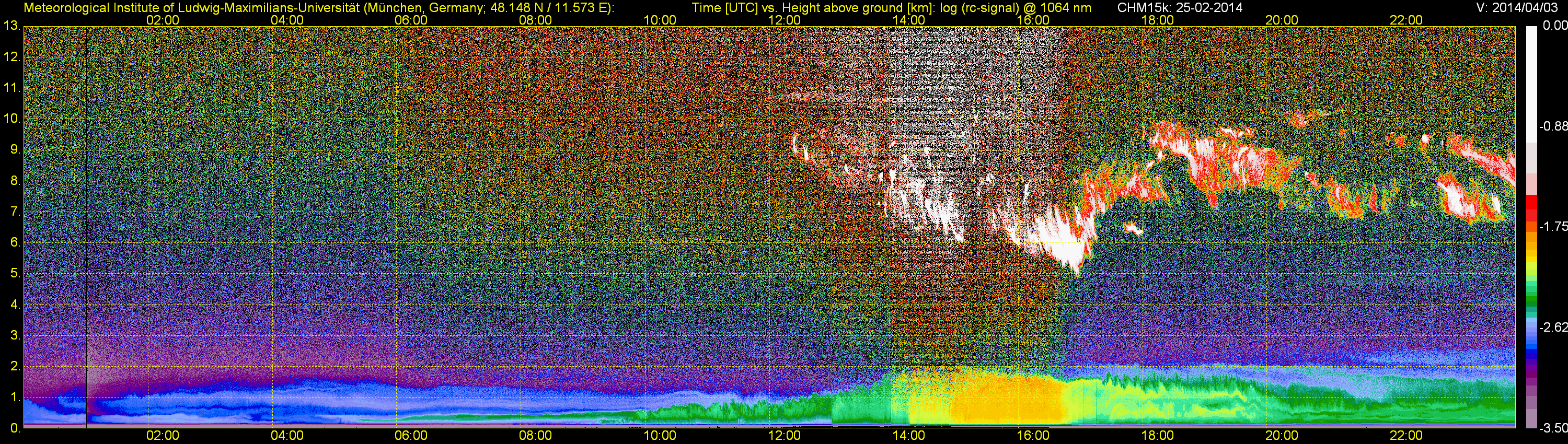Select the '-0.88' colorbar value
The image size is (1568, 444).
1552,126
